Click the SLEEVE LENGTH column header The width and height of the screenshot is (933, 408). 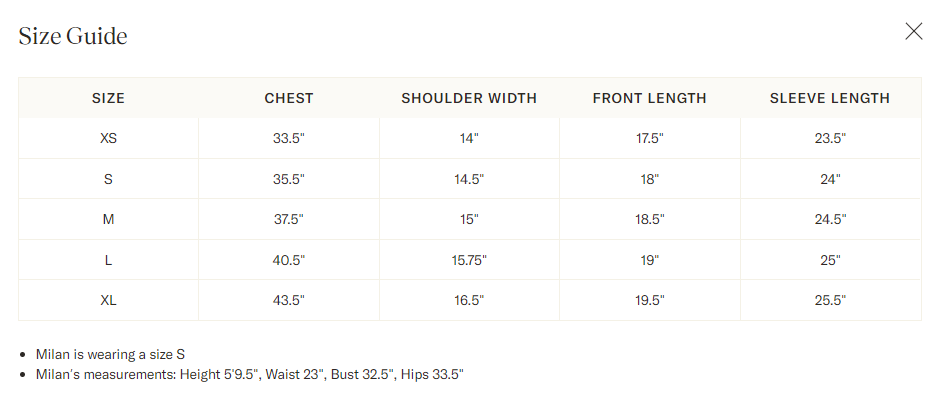829,98
